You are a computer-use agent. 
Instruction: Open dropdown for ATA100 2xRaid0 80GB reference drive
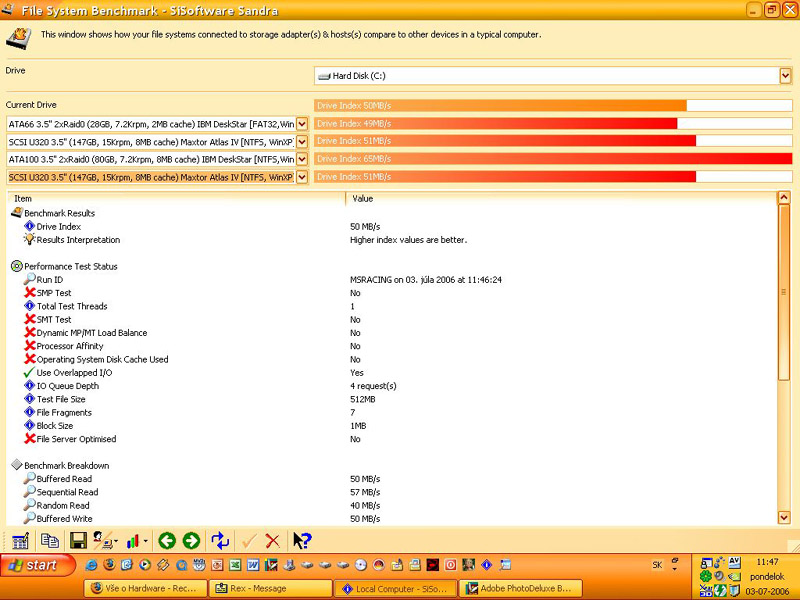[302, 159]
